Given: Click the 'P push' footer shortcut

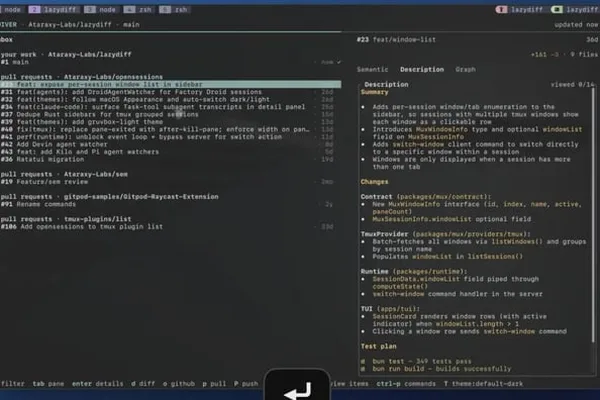Looking at the screenshot, I should pos(246,384).
